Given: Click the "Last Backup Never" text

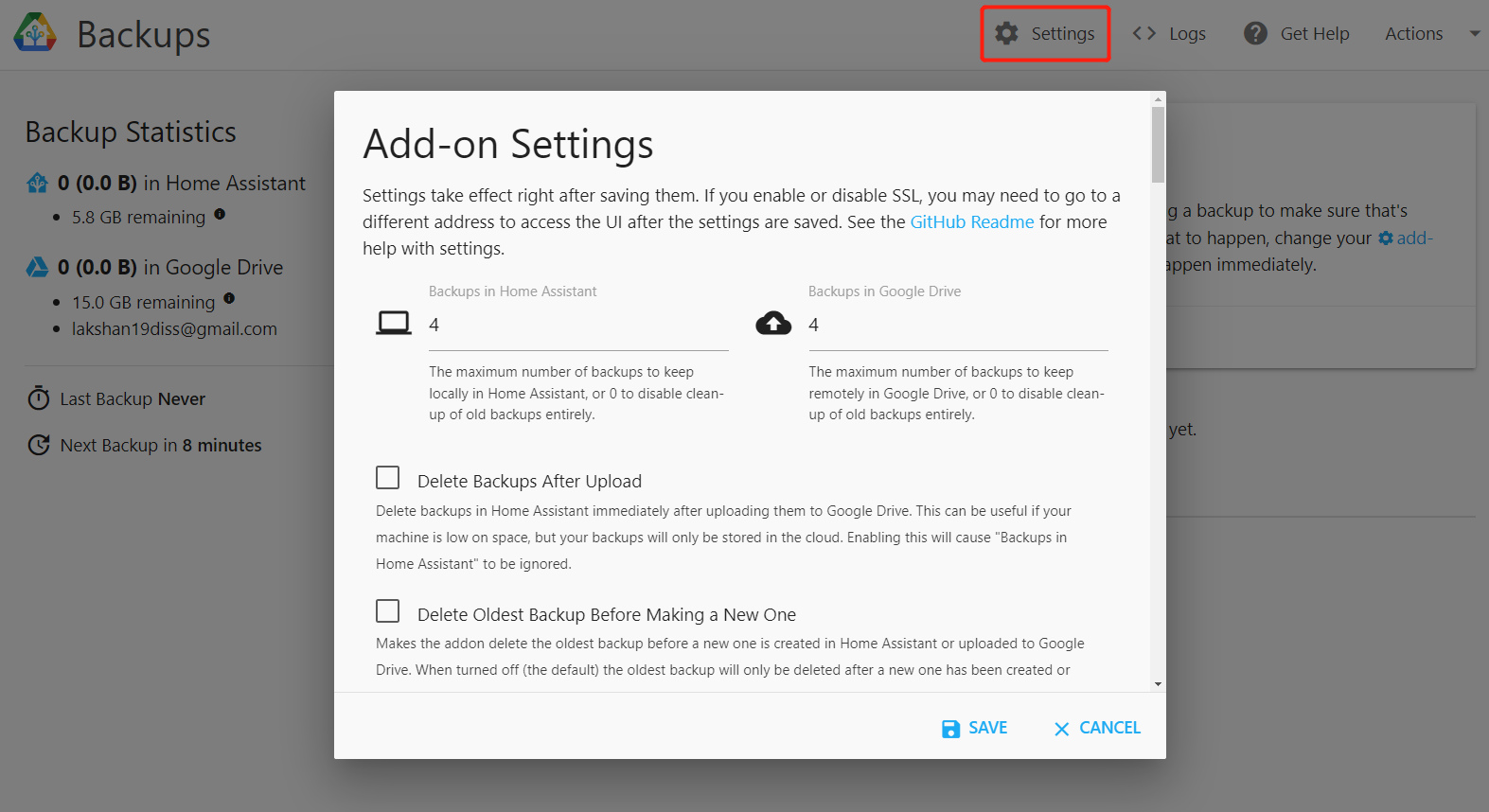Looking at the screenshot, I should tap(133, 398).
